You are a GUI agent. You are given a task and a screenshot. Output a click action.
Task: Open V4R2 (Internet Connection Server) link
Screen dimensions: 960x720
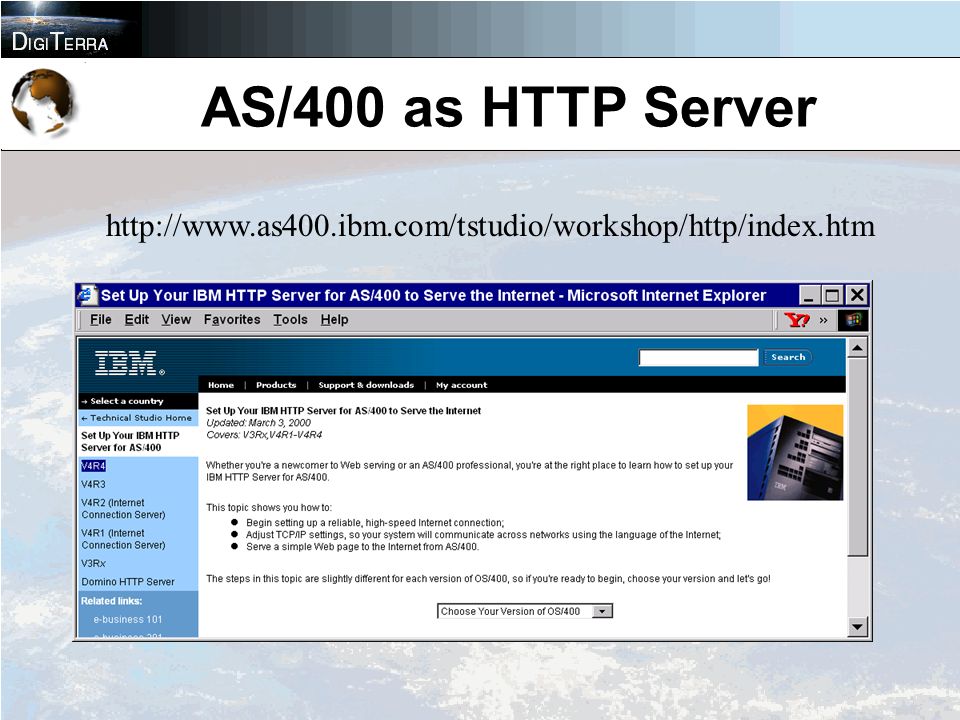(x=123, y=509)
